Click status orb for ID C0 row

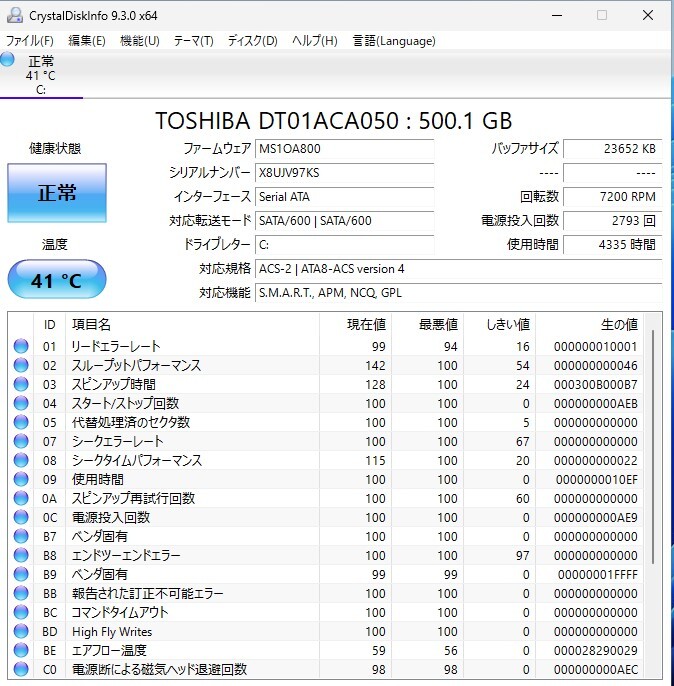point(21,669)
